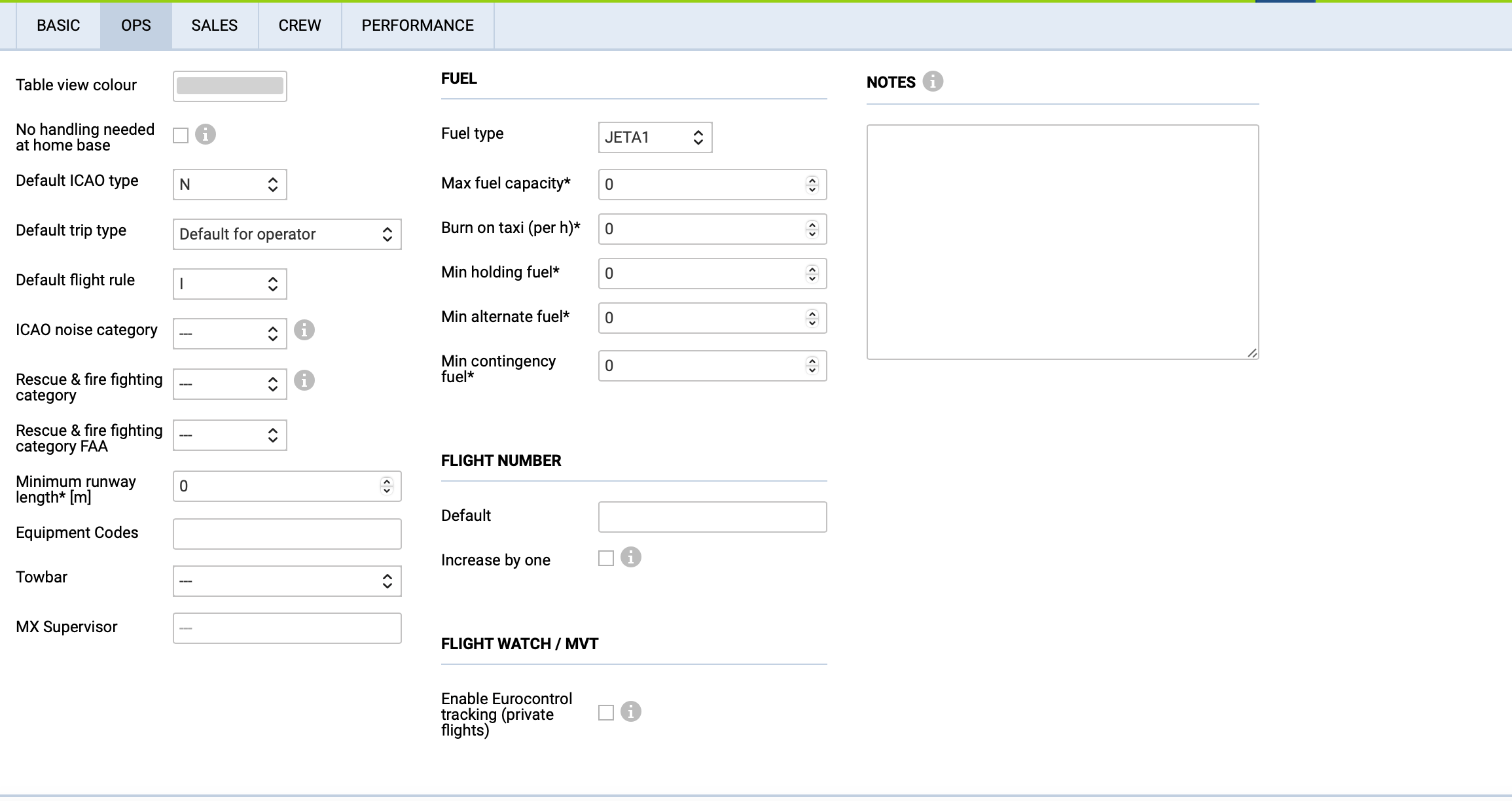Click Increase by one info icon

pyautogui.click(x=631, y=558)
